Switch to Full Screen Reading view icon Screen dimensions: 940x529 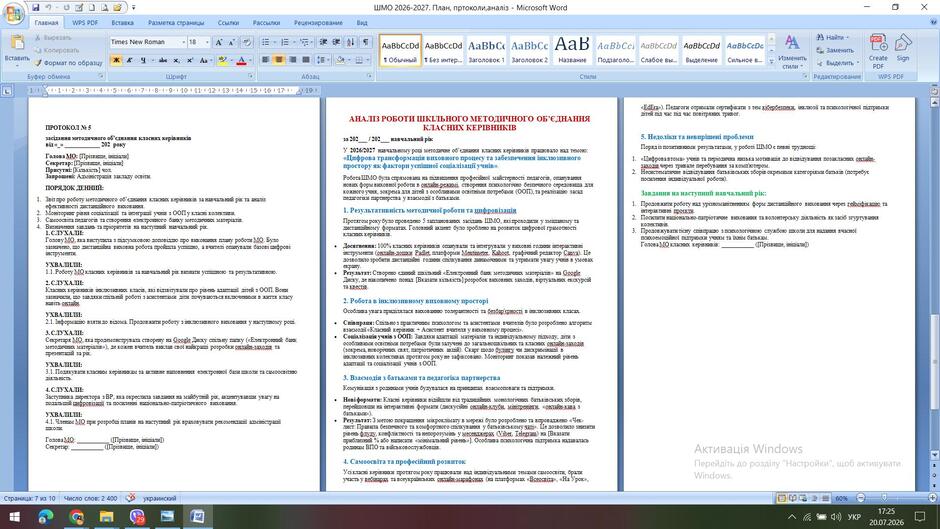pos(793,498)
